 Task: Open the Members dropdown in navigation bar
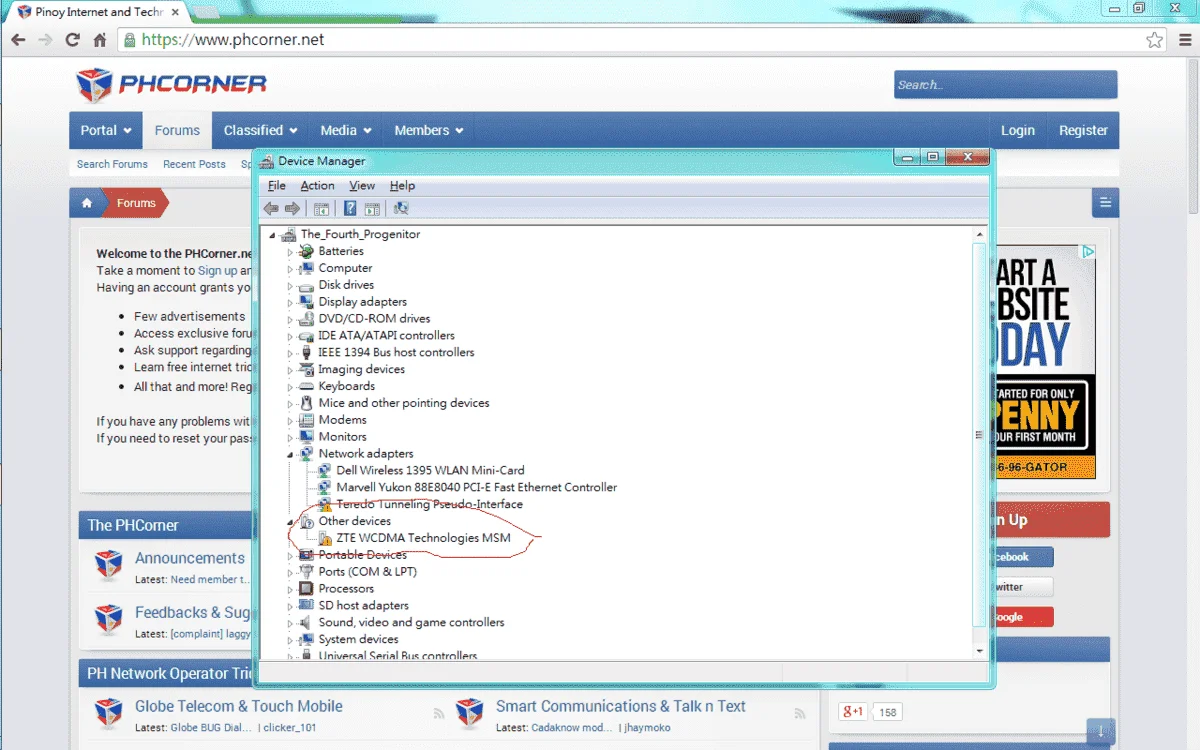coord(428,130)
